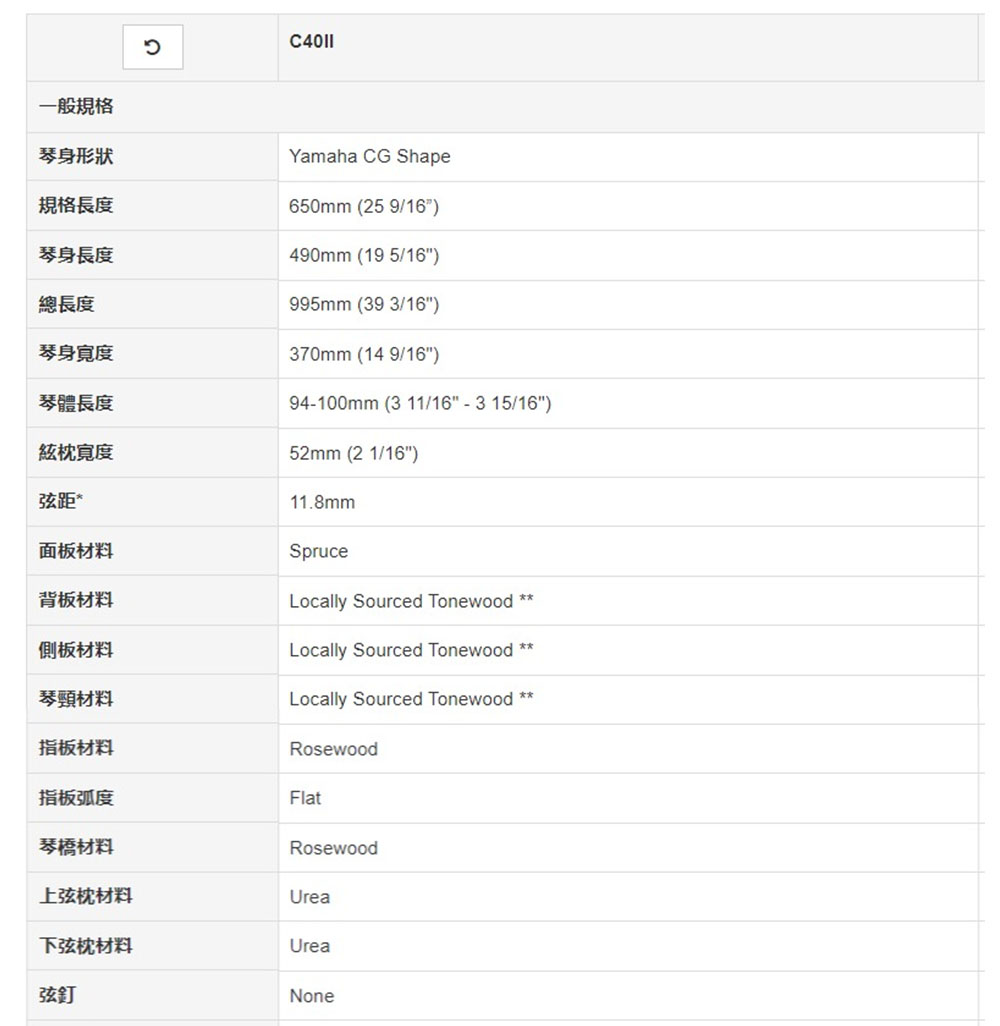Select the 指板材料 Rosewood value
The image size is (1000, 1026).
click(333, 749)
